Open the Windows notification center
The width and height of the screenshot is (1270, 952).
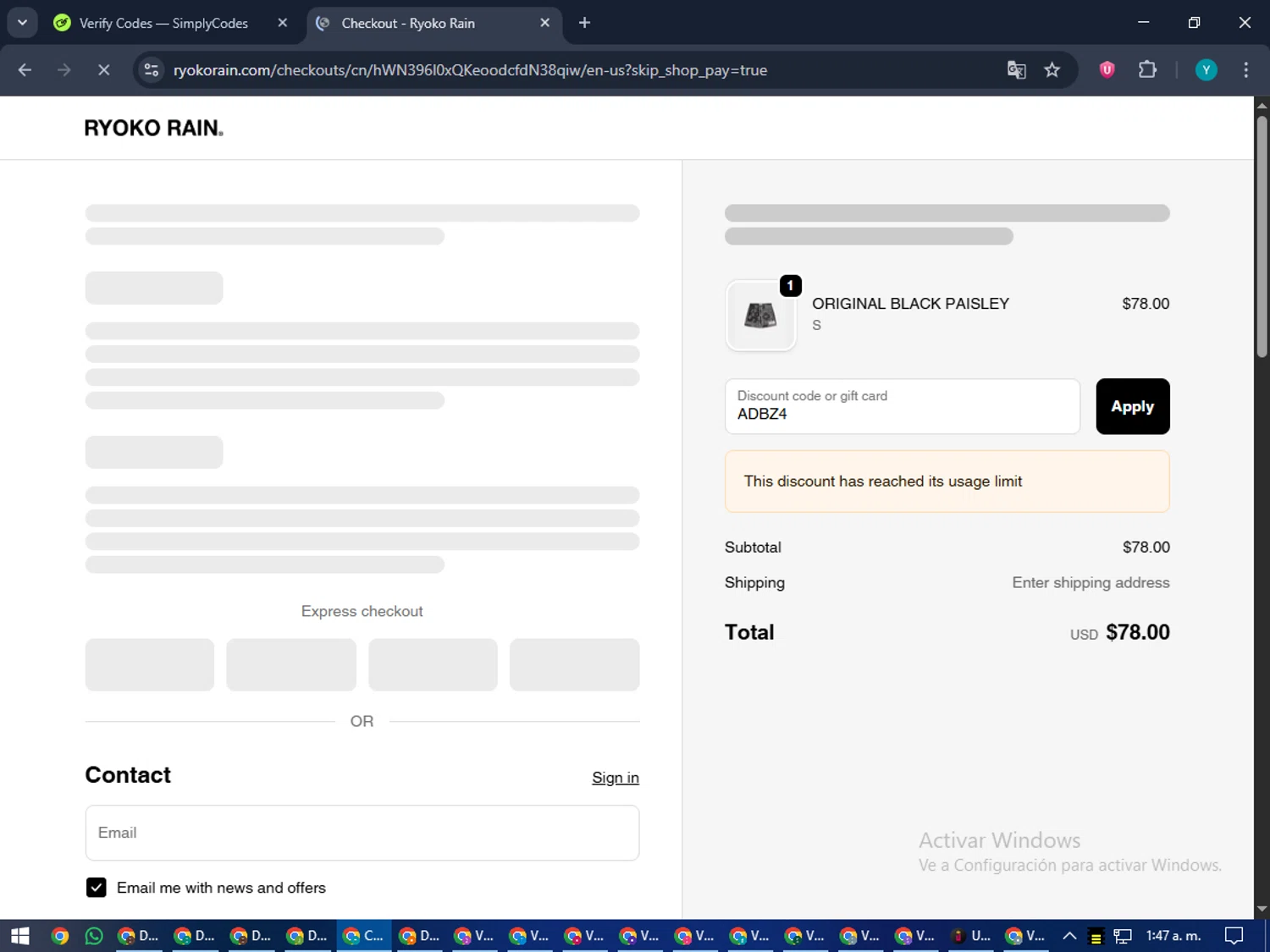tap(1234, 936)
